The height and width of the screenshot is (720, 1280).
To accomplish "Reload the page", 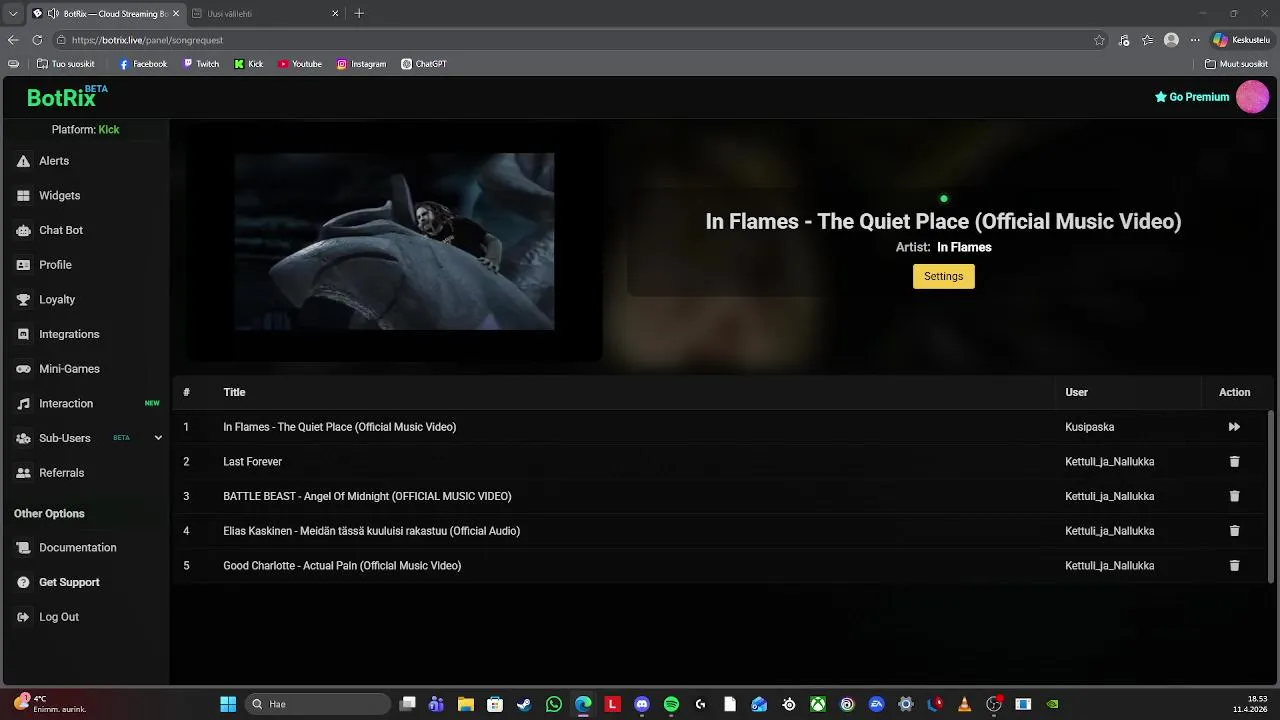I will point(37,40).
